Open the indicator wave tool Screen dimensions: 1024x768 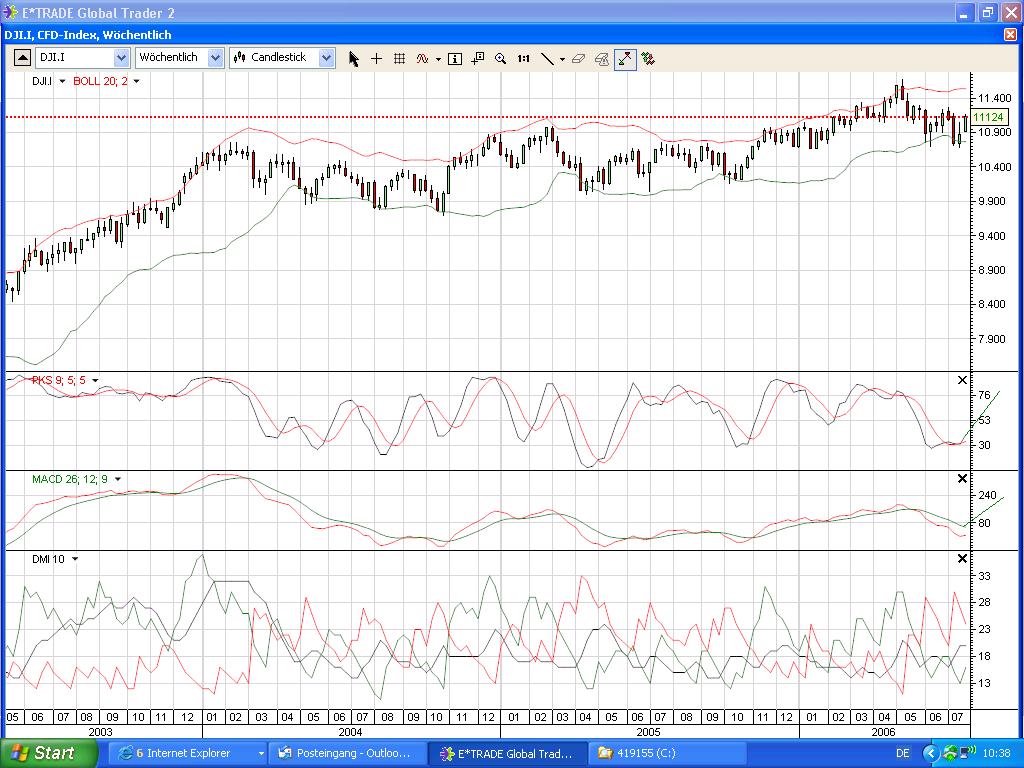tap(421, 58)
